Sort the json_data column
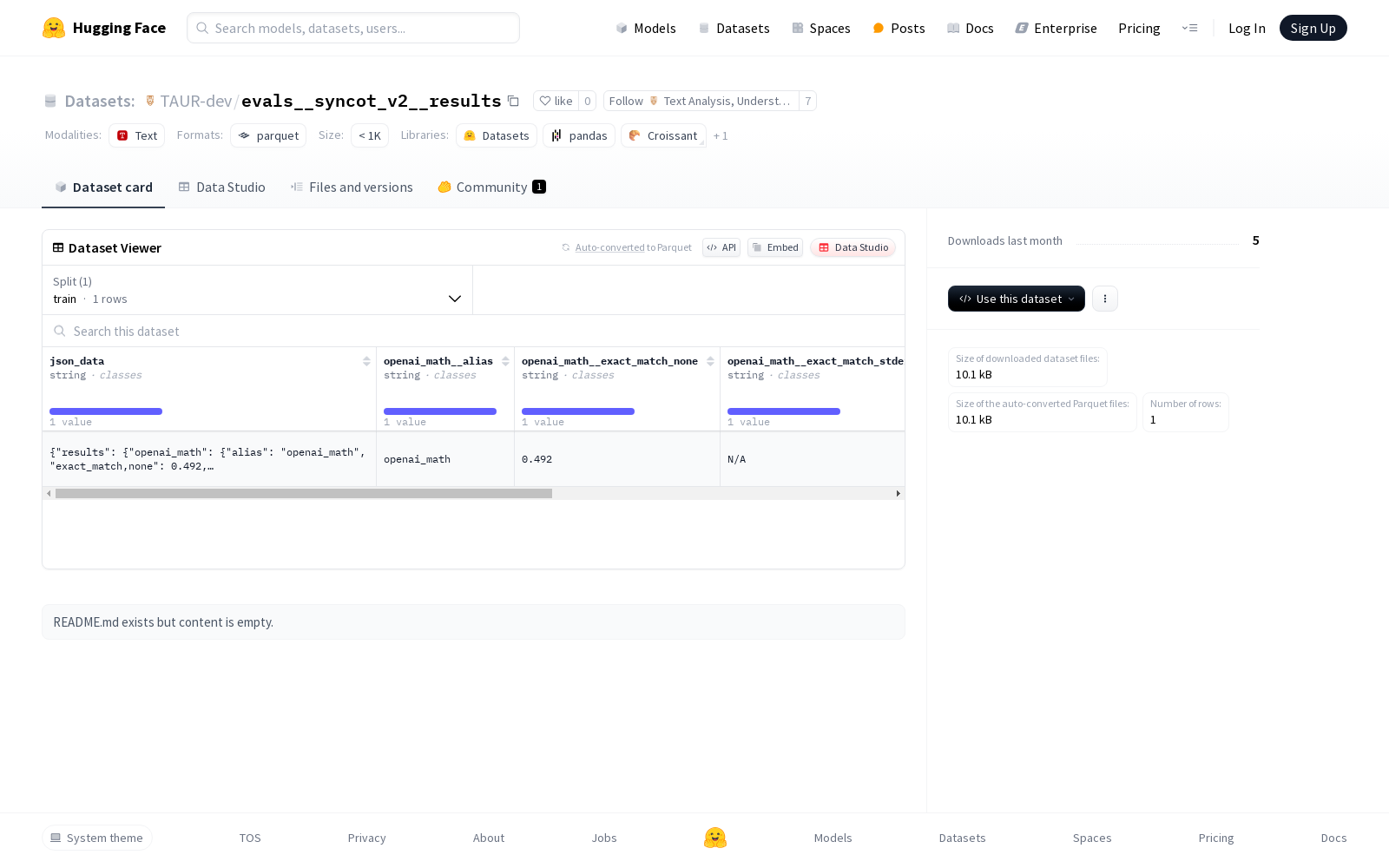The width and height of the screenshot is (1389, 868). (366, 361)
